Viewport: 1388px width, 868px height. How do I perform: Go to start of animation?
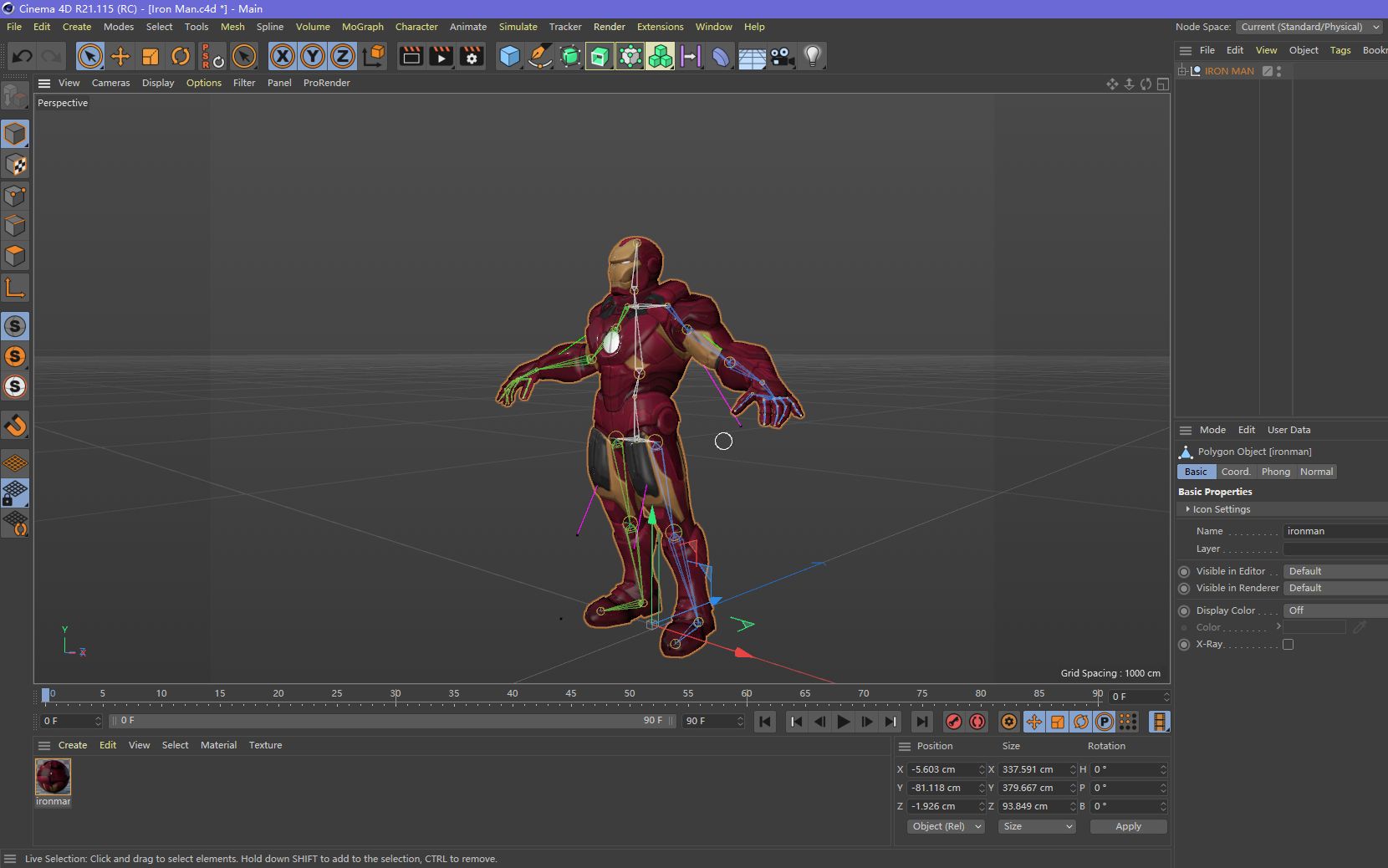765,722
